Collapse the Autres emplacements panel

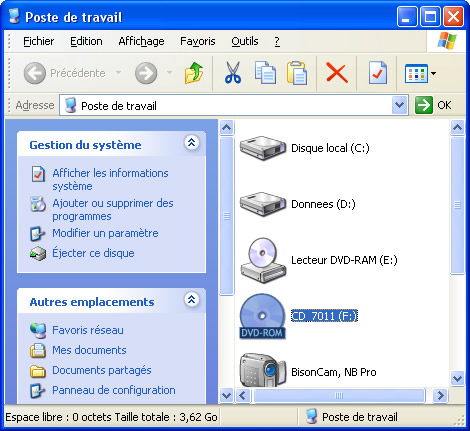tap(192, 300)
